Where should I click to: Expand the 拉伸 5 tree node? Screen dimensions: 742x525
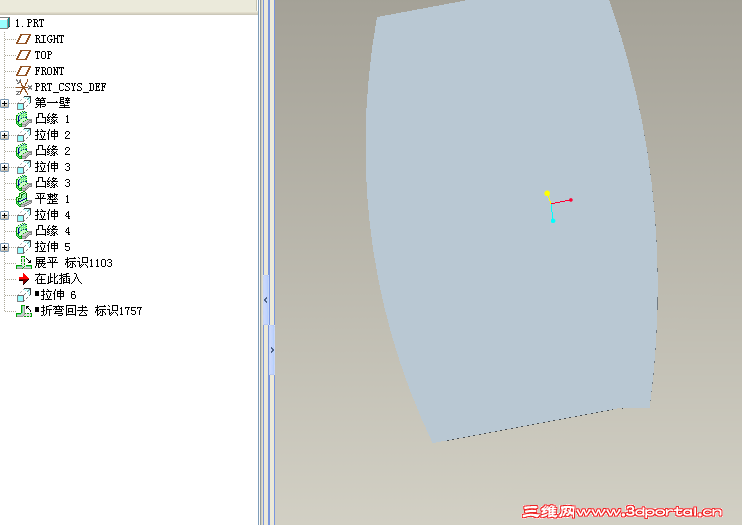4,248
